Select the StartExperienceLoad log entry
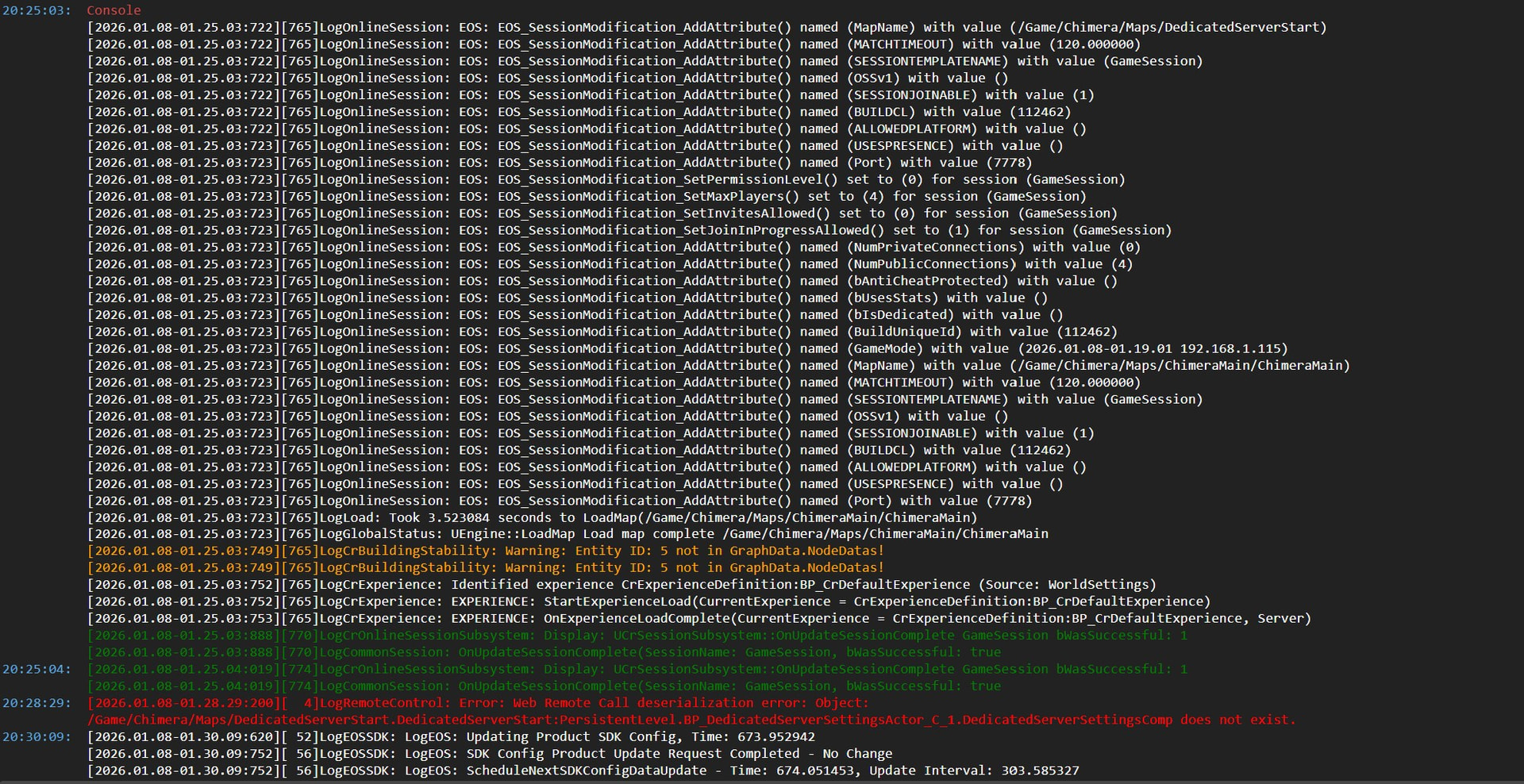The height and width of the screenshot is (784, 1524). pos(648,601)
